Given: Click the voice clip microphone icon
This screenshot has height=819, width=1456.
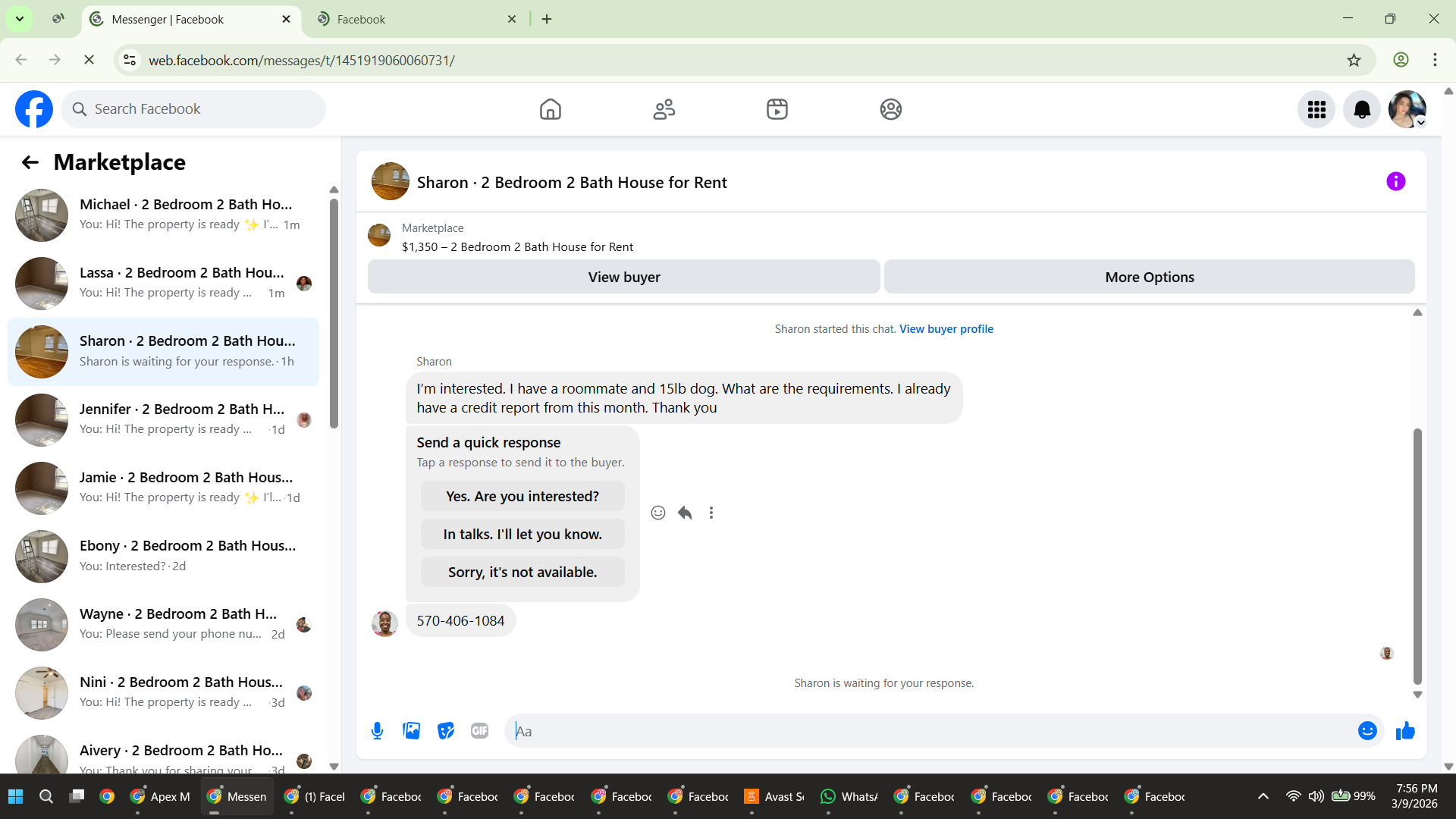Looking at the screenshot, I should click(x=377, y=731).
